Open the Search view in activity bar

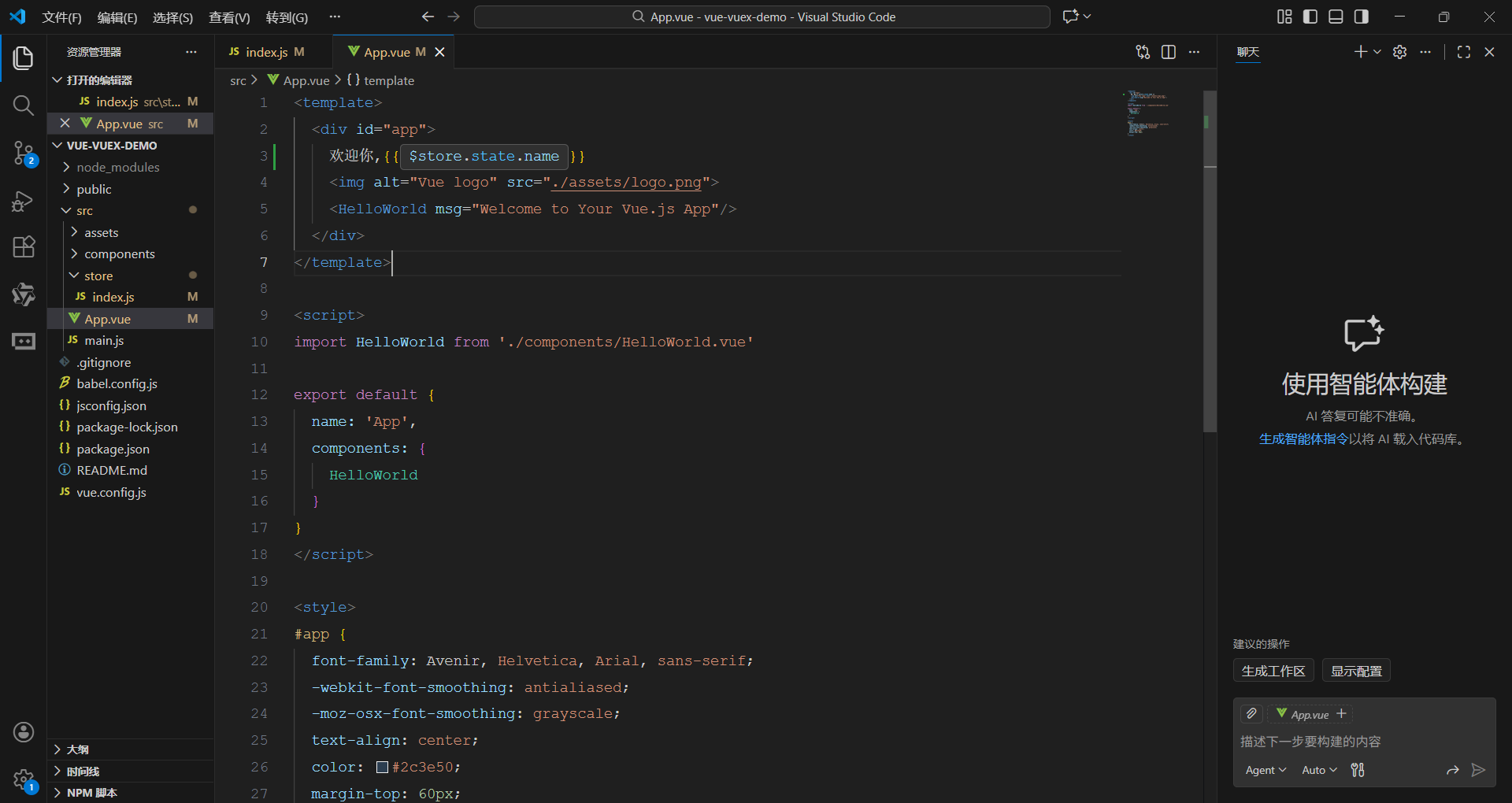[x=24, y=105]
